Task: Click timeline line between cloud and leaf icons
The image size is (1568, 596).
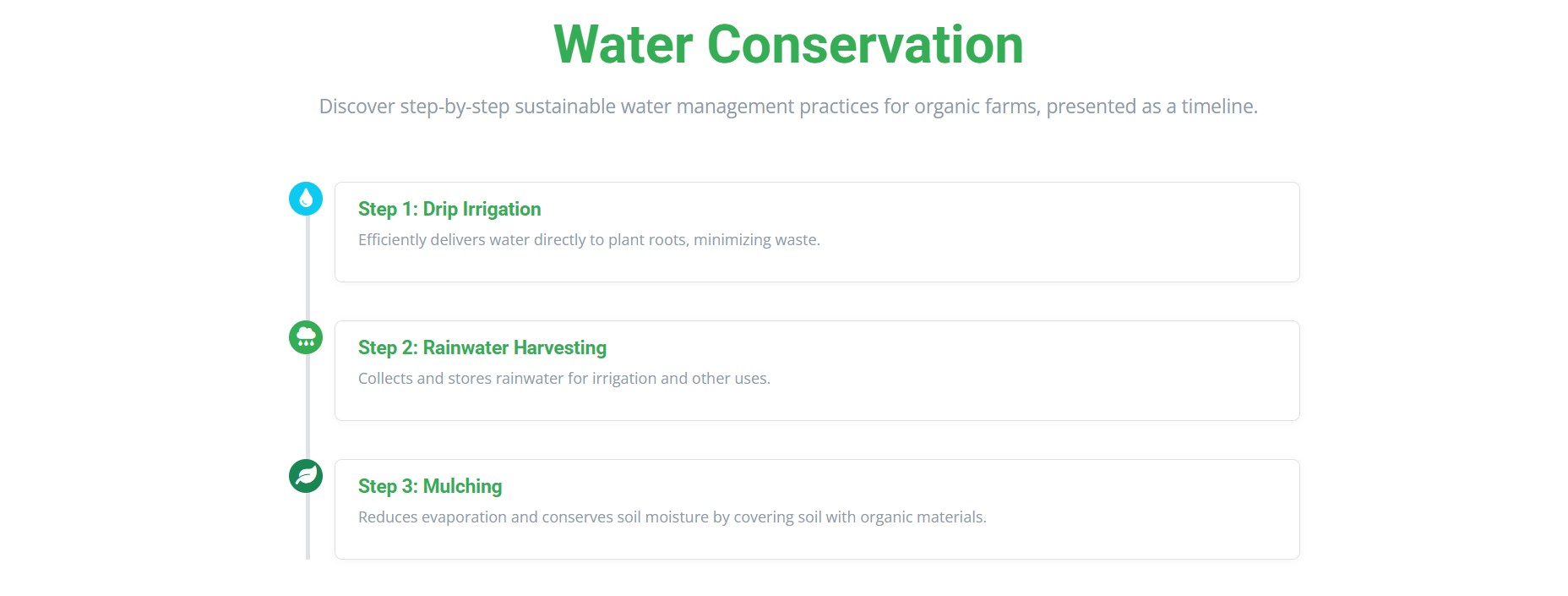Action: 308,407
